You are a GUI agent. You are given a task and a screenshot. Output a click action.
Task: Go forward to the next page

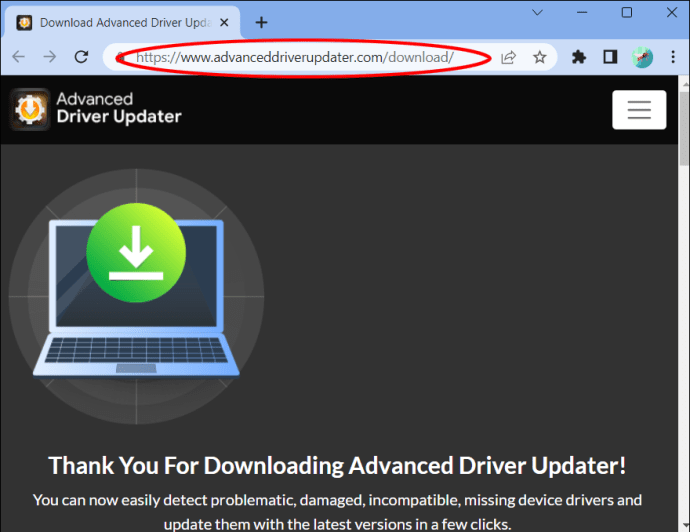(50, 57)
